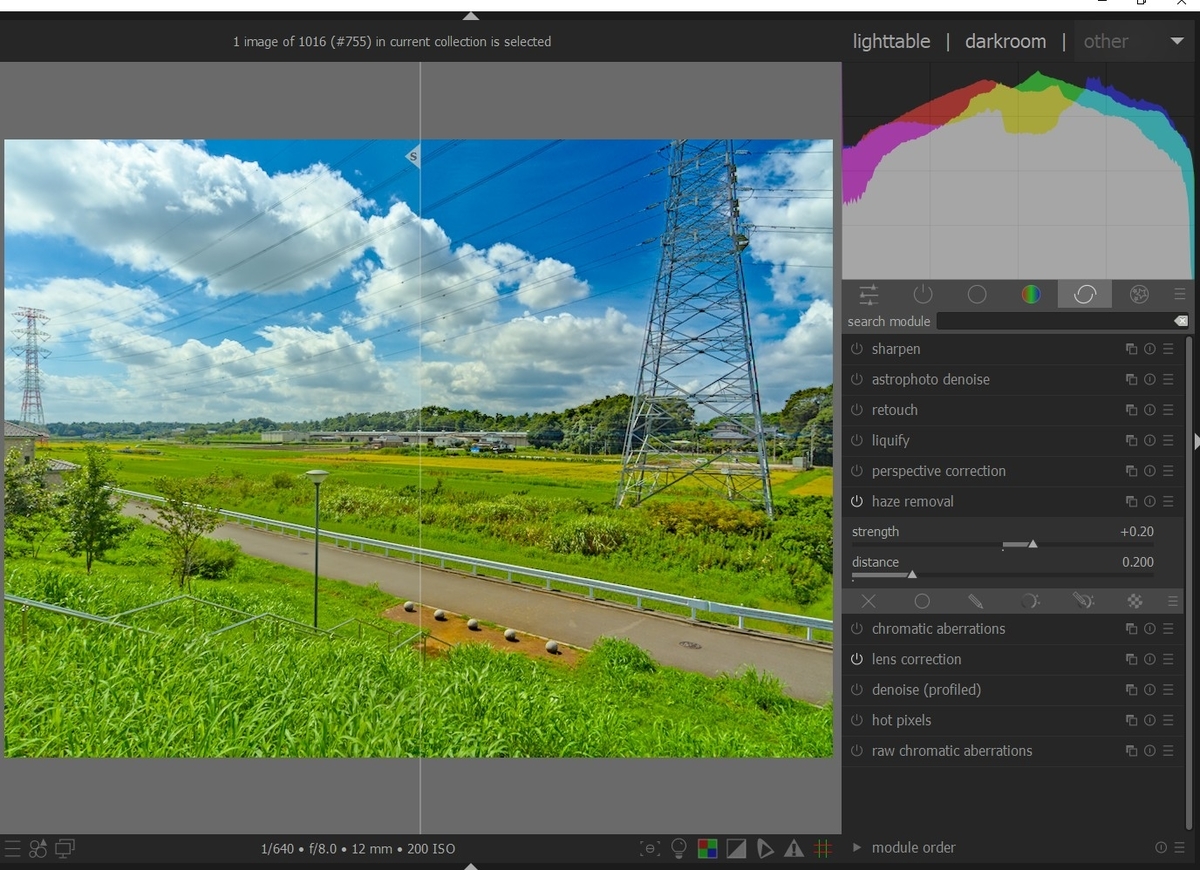Image resolution: width=1200 pixels, height=870 pixels.
Task: Expand the module order section
Action: coord(857,847)
